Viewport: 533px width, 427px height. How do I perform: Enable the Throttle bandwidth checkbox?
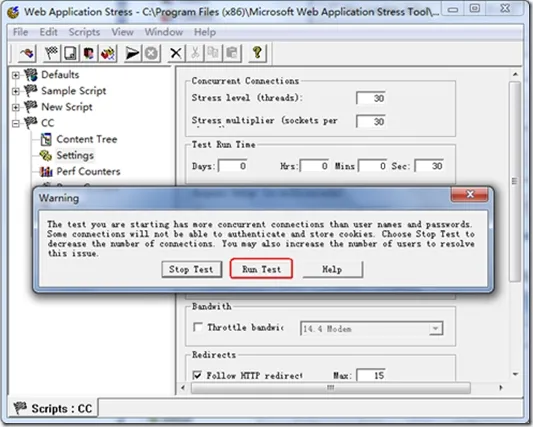coord(197,327)
